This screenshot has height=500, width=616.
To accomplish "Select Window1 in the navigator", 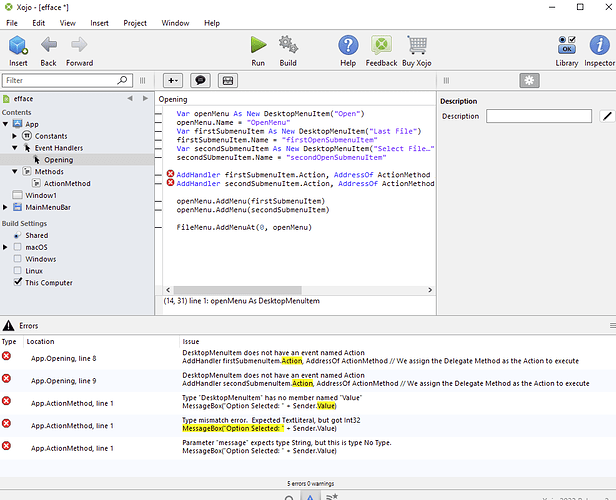I will 41,195.
